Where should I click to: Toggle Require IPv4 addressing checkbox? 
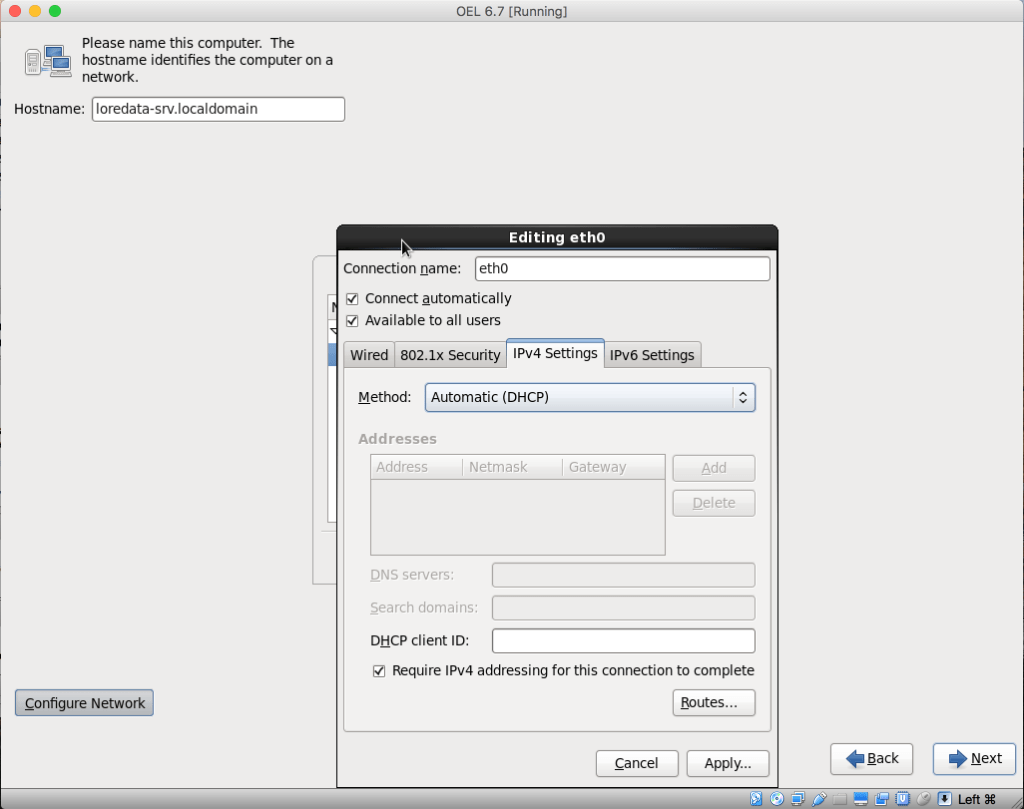pyautogui.click(x=379, y=671)
